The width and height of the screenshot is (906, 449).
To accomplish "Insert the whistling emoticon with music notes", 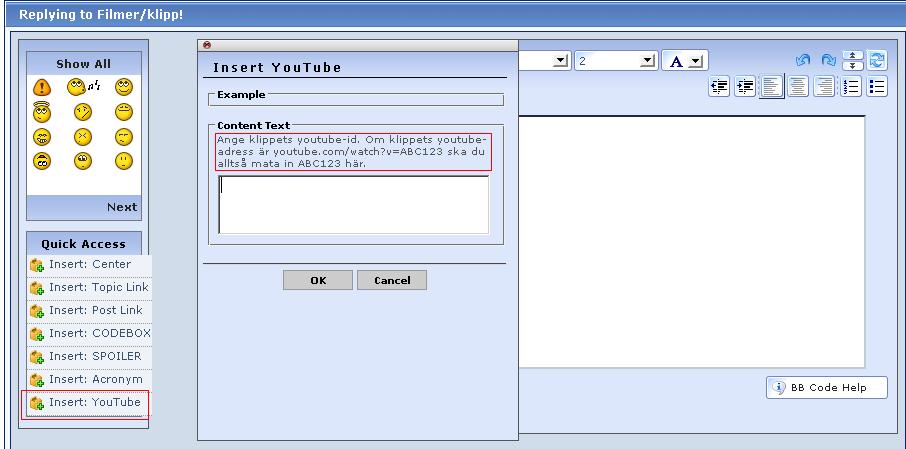I will 83,87.
